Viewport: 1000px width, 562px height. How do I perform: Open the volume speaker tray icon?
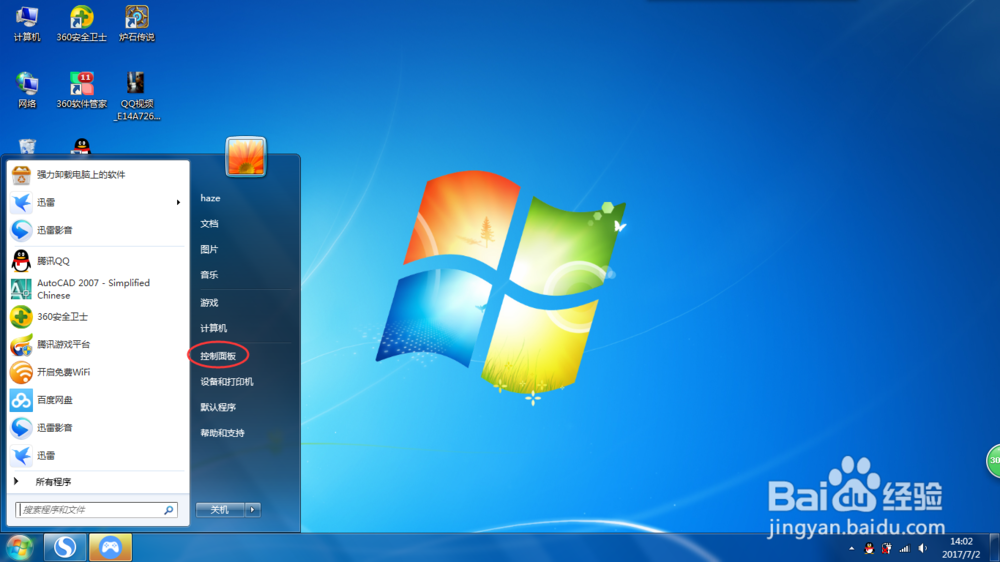pos(923,549)
